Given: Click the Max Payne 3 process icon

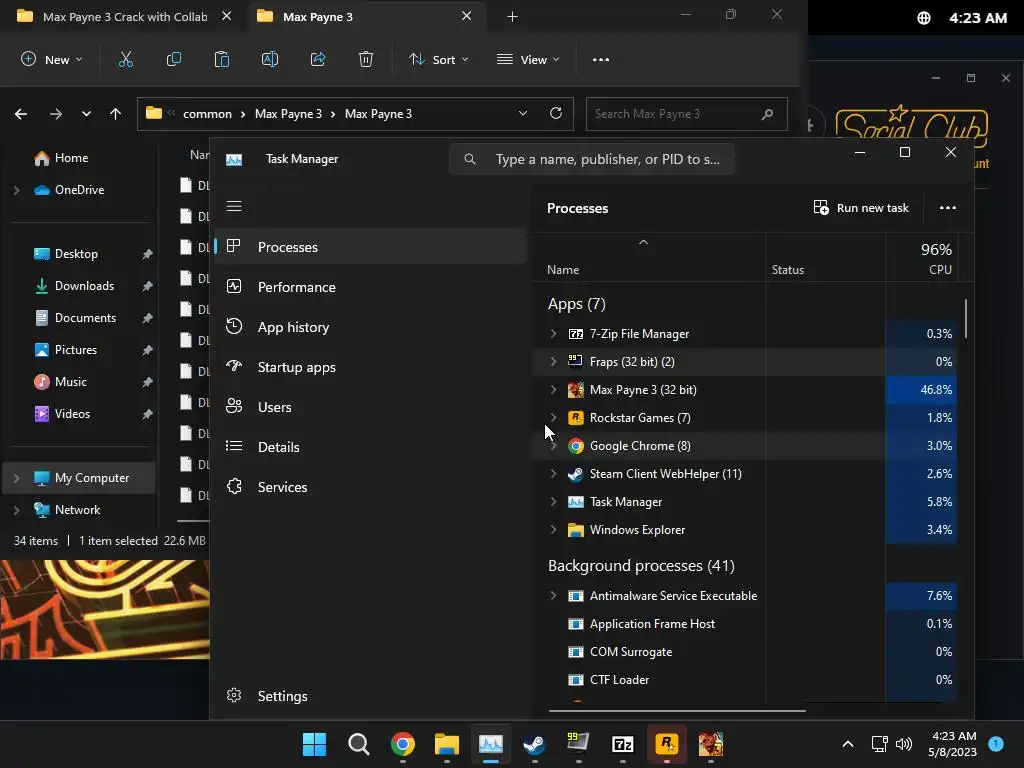Looking at the screenshot, I should [x=575, y=390].
